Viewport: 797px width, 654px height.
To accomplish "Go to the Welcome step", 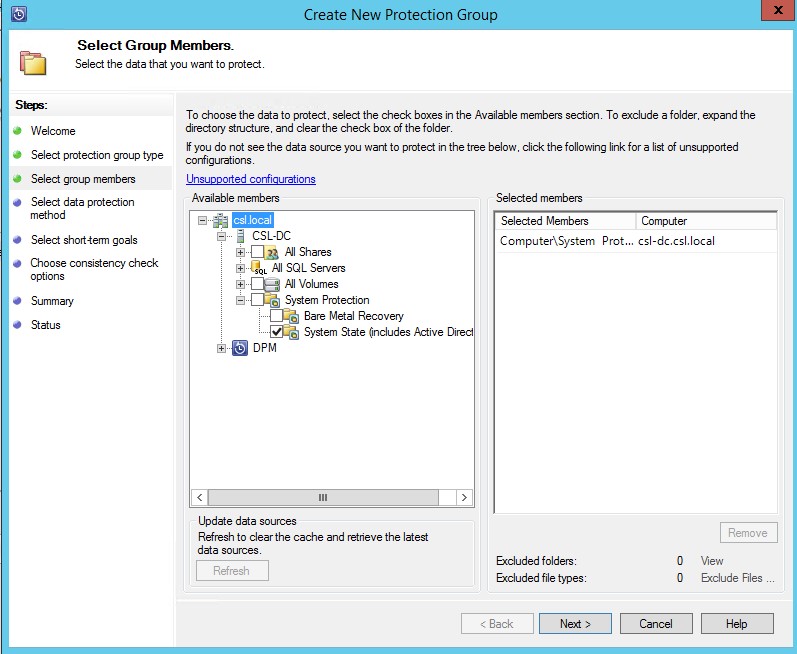I will pyautogui.click(x=53, y=131).
